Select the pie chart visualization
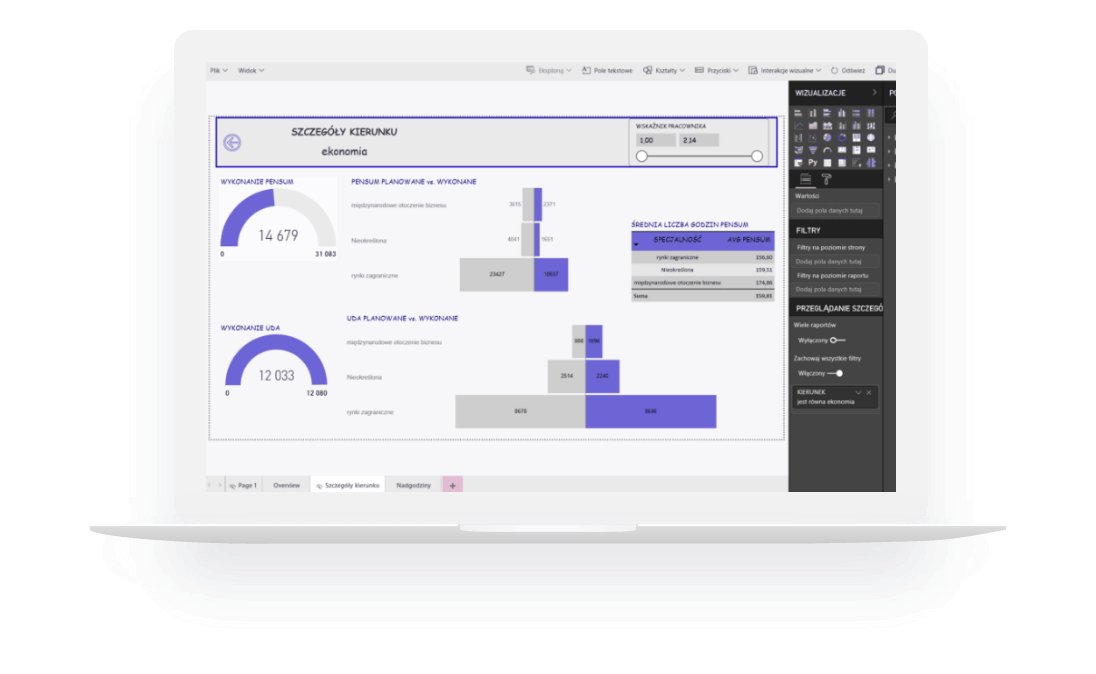 click(x=827, y=138)
